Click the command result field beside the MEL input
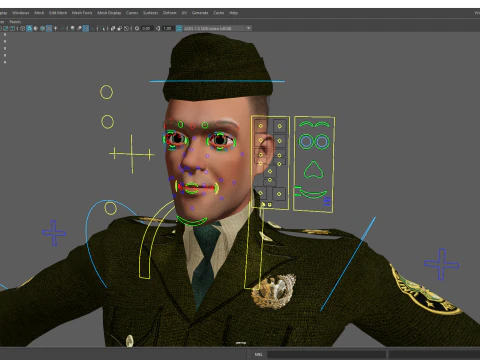The width and height of the screenshot is (480, 360). [x=434, y=354]
